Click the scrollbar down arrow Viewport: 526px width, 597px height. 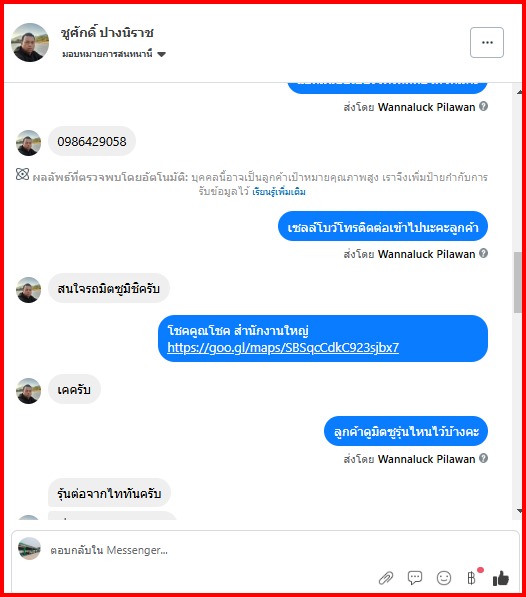coord(520,511)
